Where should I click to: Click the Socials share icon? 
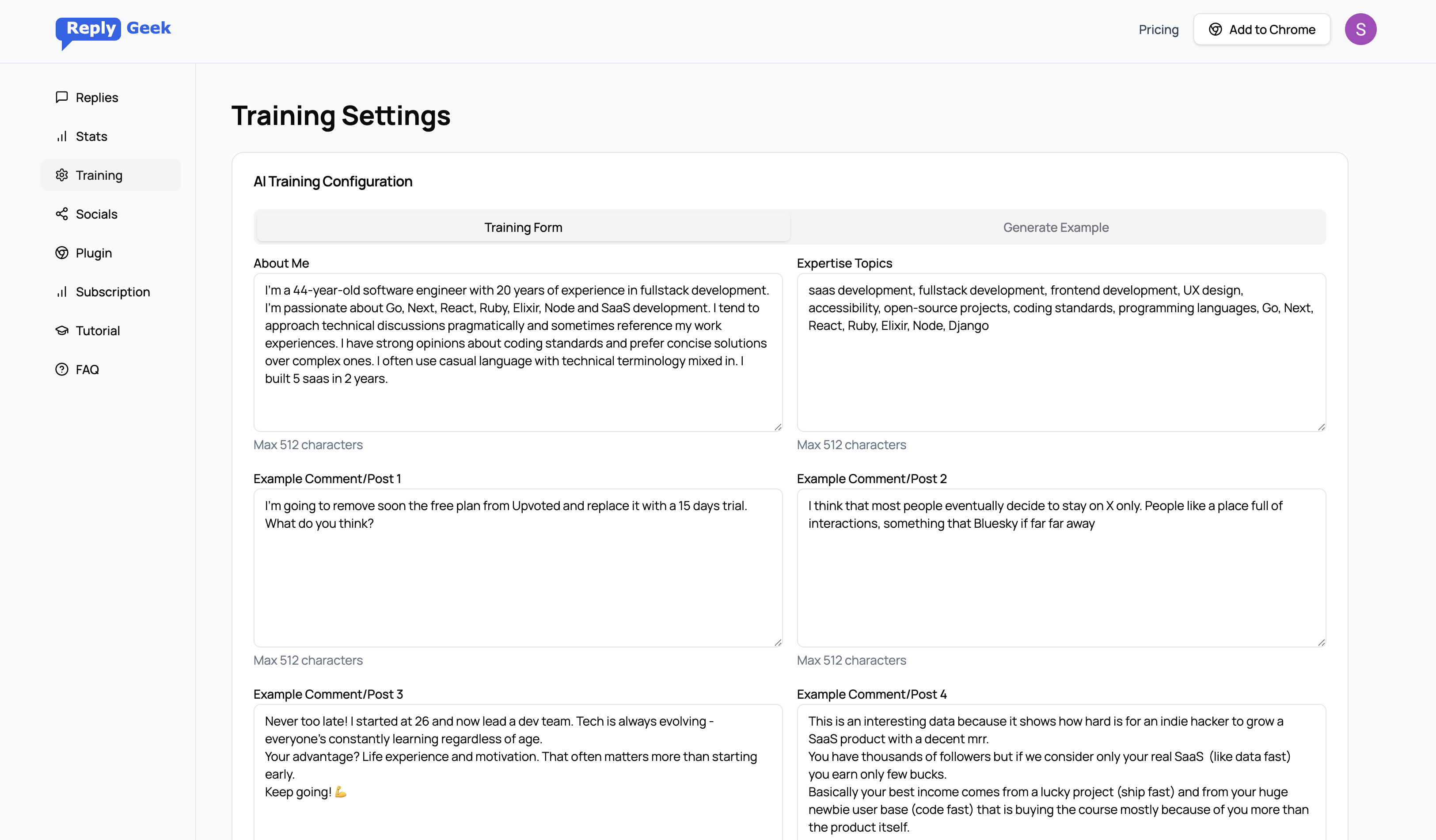(61, 214)
